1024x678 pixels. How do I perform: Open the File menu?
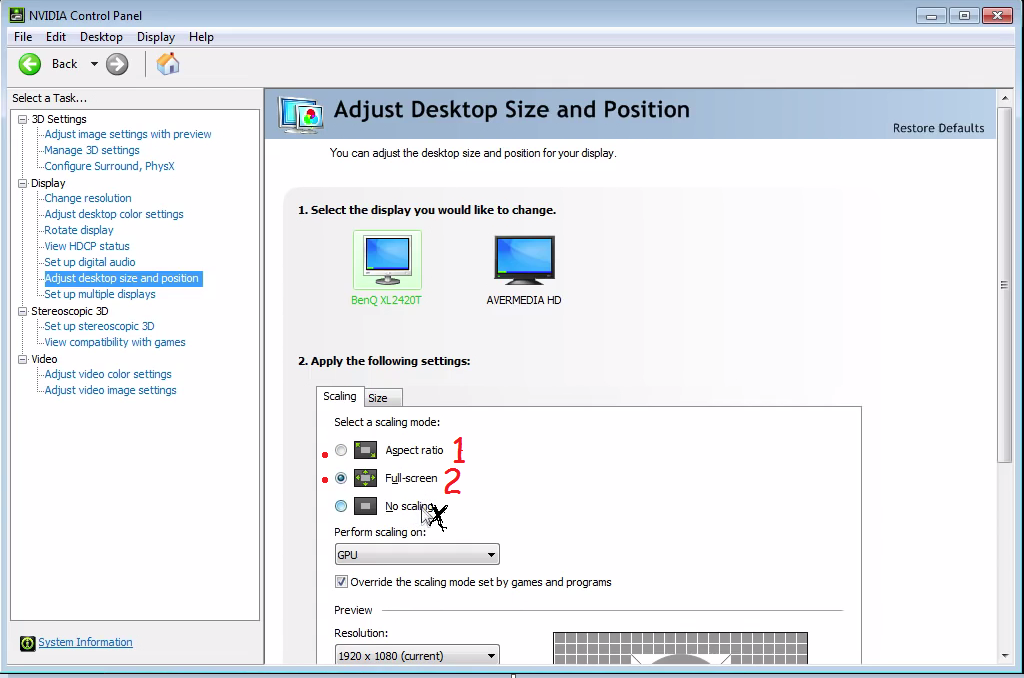click(x=23, y=37)
